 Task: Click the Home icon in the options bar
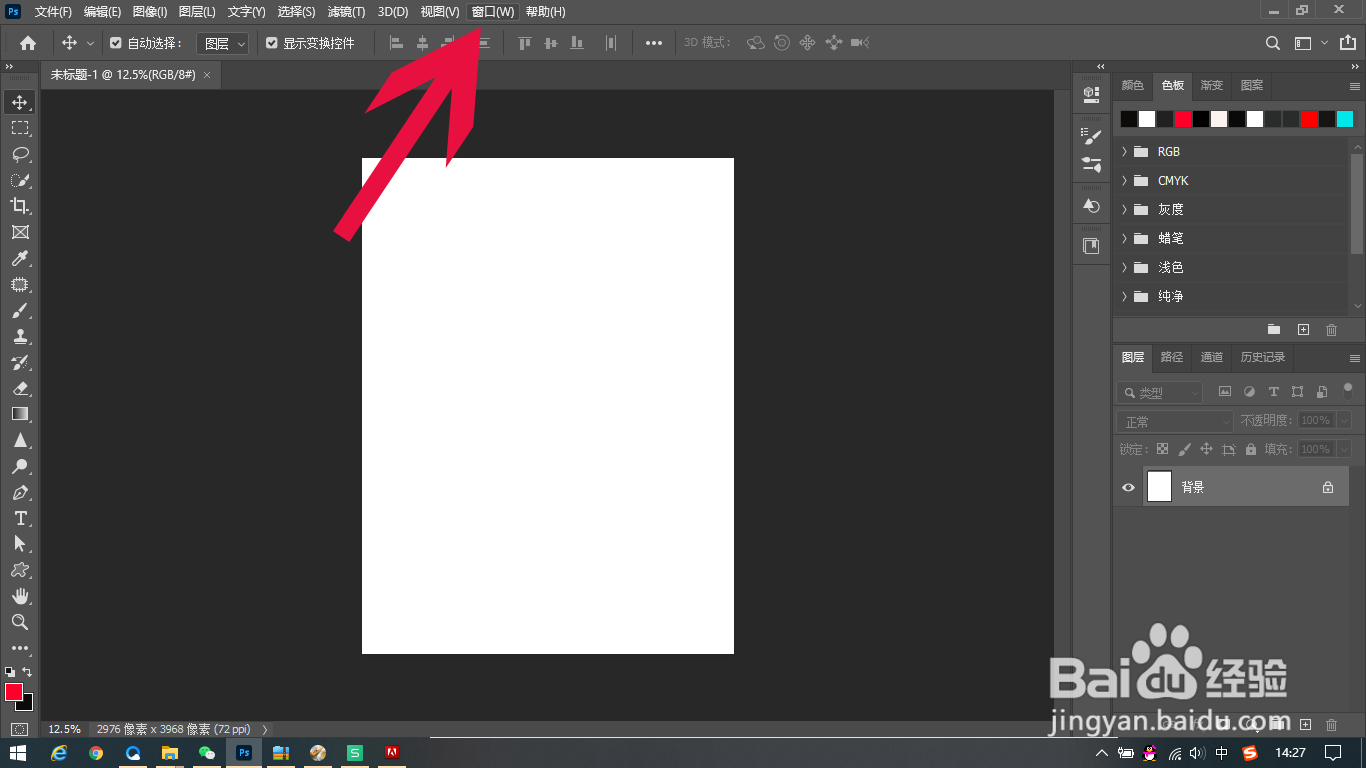click(28, 43)
